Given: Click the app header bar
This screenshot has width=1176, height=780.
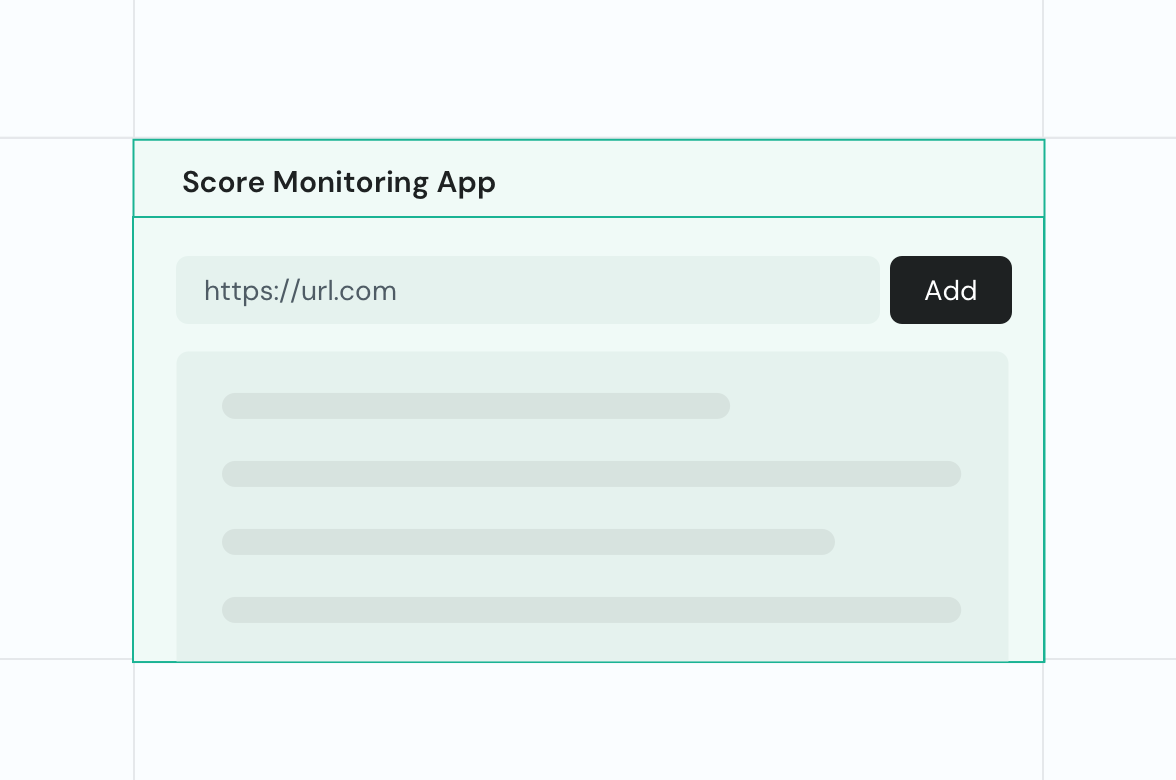Looking at the screenshot, I should coord(588,178).
